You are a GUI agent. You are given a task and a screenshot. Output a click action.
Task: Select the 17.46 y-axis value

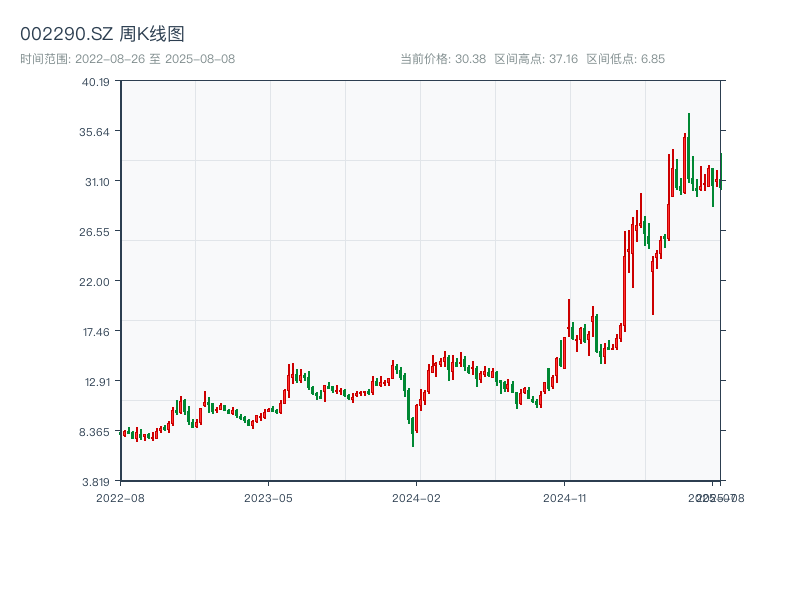pyautogui.click(x=95, y=332)
